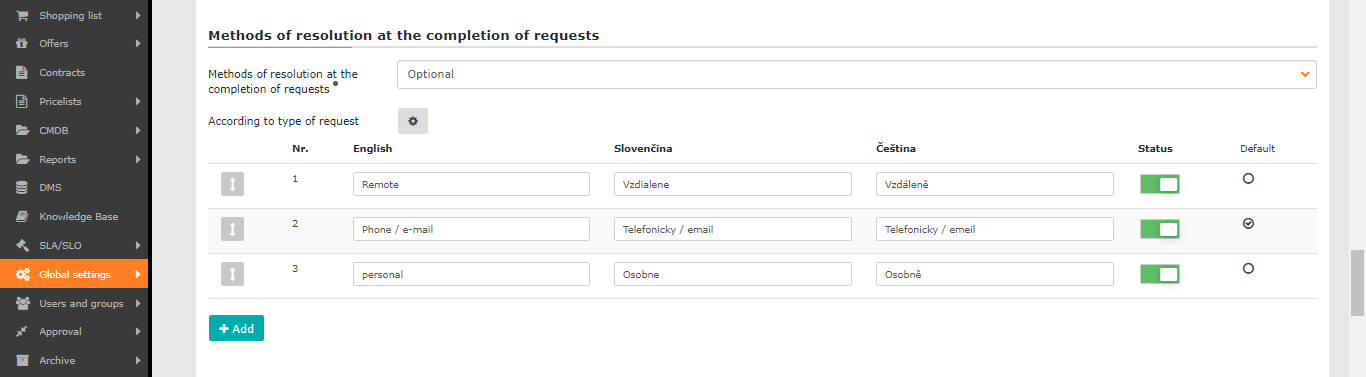Set Remote as the default method
Screen dimensions: 1366x377
pyautogui.click(x=1248, y=178)
